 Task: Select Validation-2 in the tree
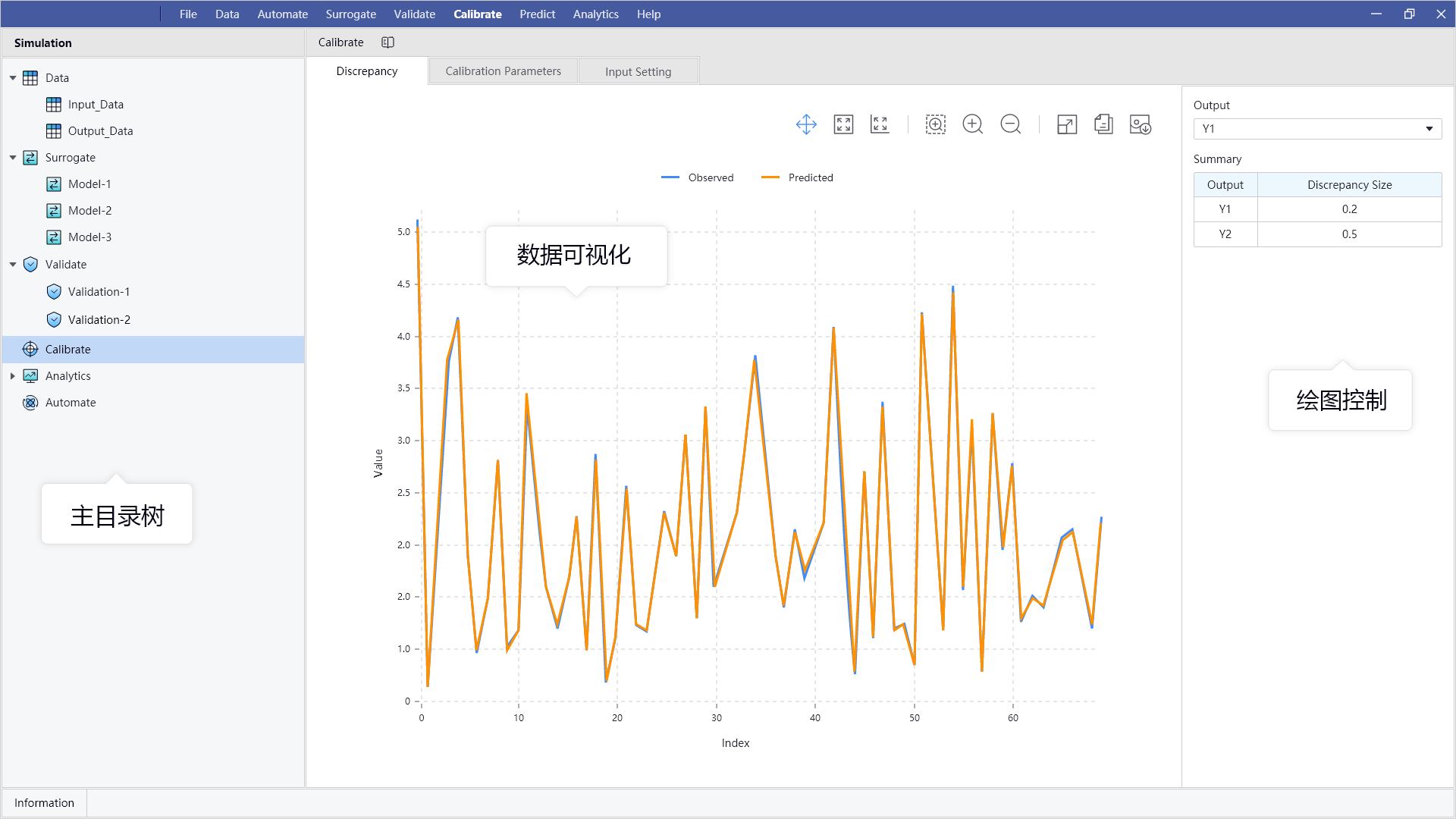point(99,320)
